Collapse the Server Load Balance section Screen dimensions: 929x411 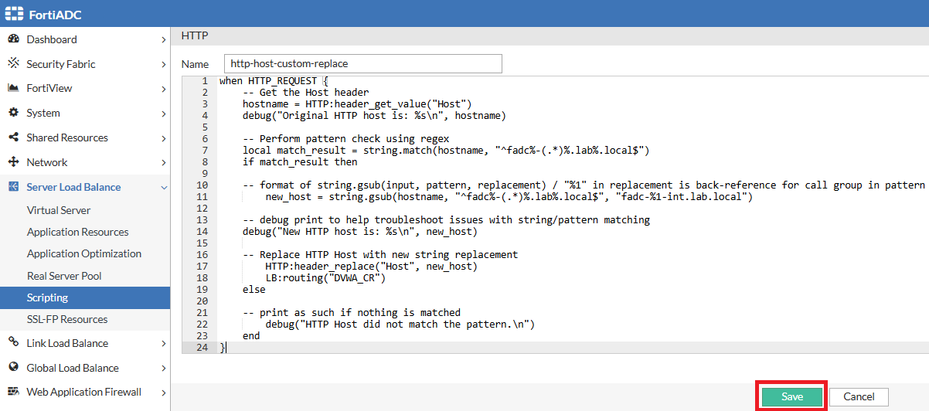(163, 187)
